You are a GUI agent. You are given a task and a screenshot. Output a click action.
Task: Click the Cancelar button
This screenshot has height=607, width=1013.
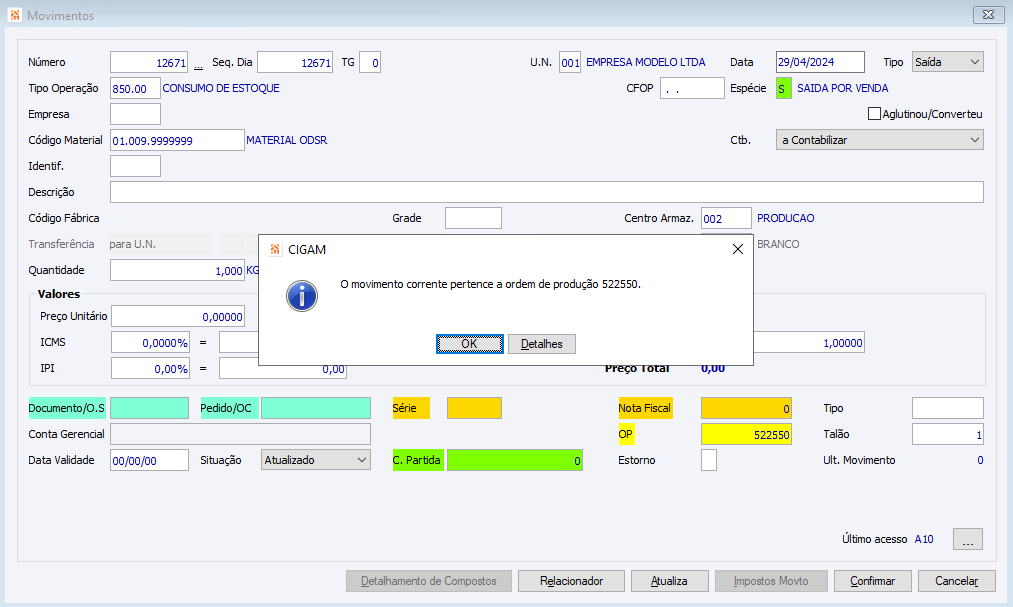[957, 581]
